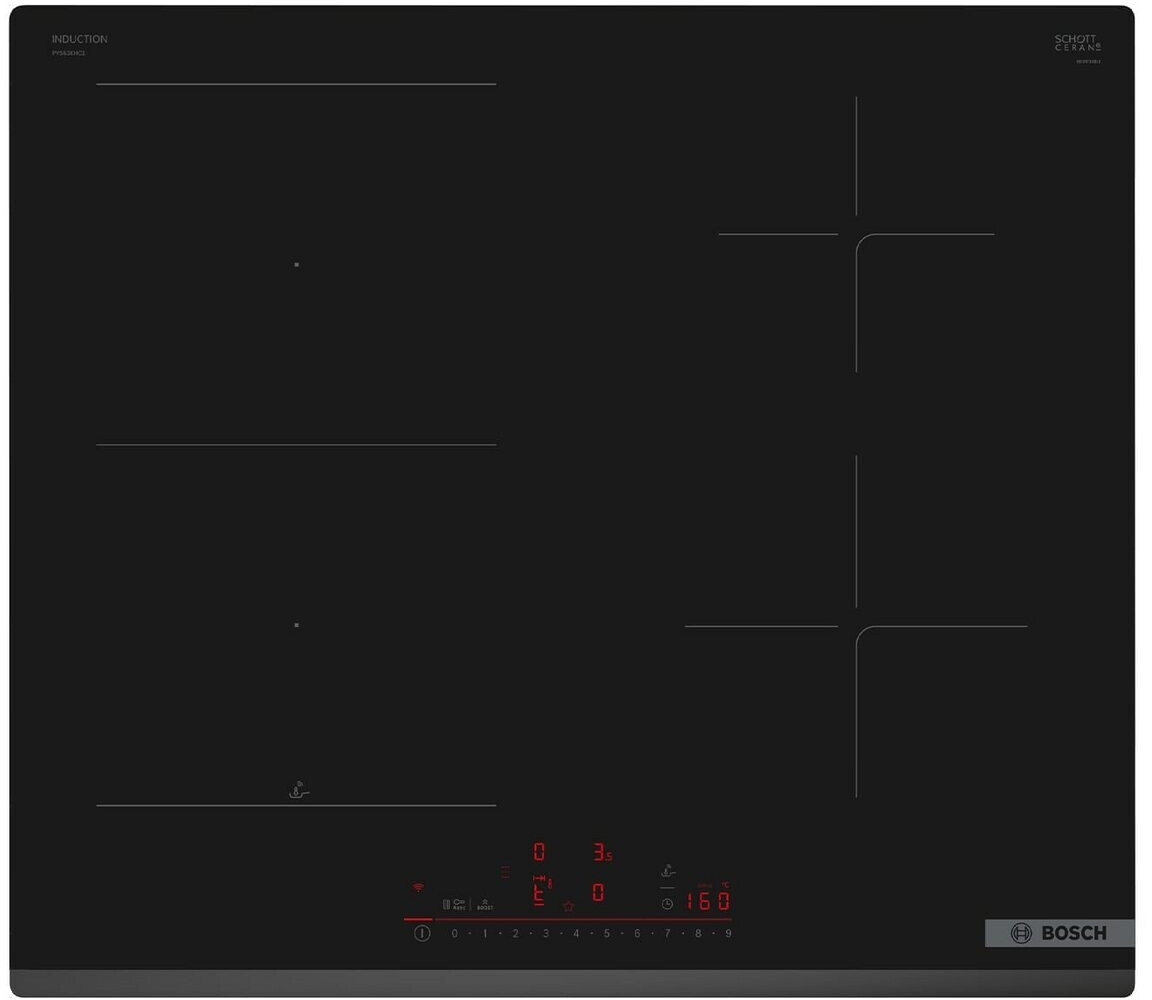Click the Bosch logo badge

[1059, 933]
